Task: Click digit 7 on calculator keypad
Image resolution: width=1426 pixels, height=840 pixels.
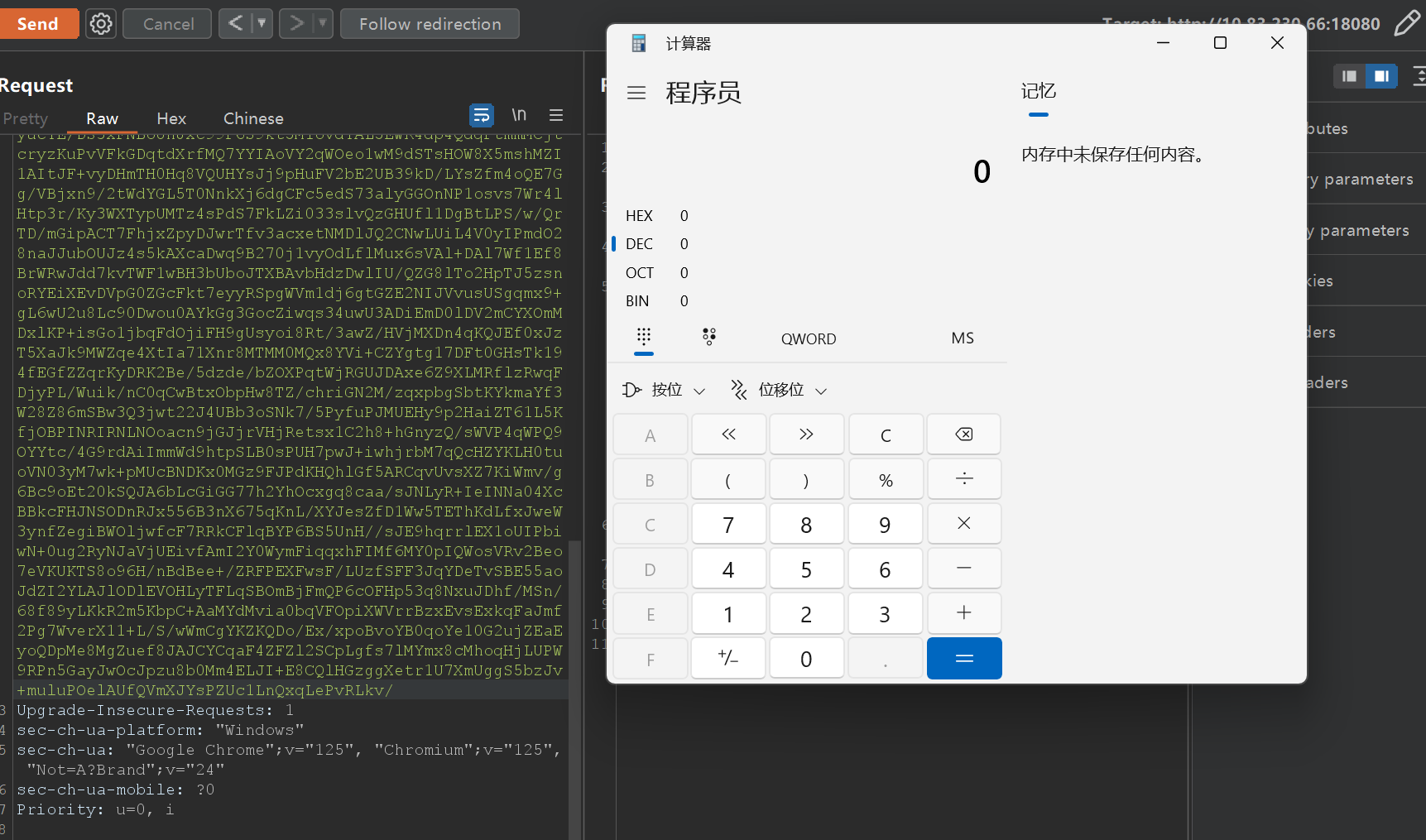Action: 728,524
